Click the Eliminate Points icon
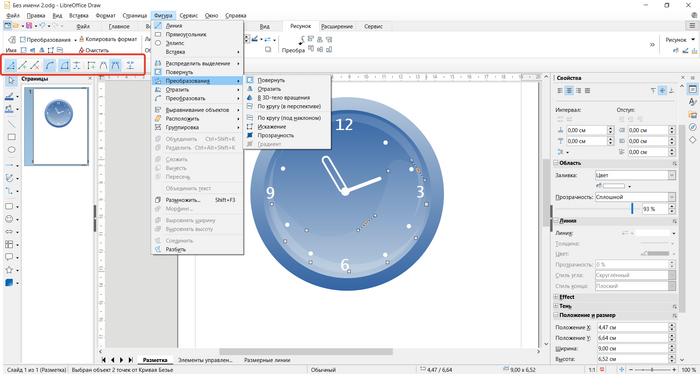Viewport: 700px width, 374px height. [130, 66]
